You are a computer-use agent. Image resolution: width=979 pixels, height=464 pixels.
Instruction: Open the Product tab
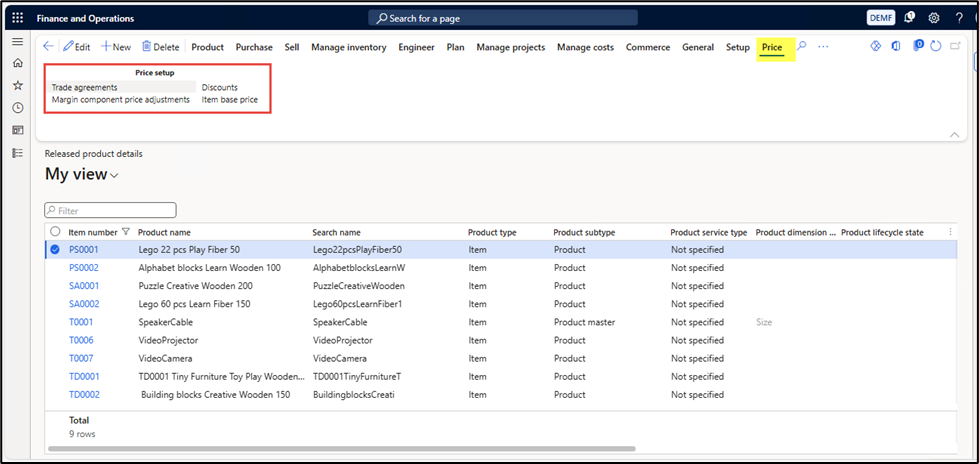coord(207,47)
